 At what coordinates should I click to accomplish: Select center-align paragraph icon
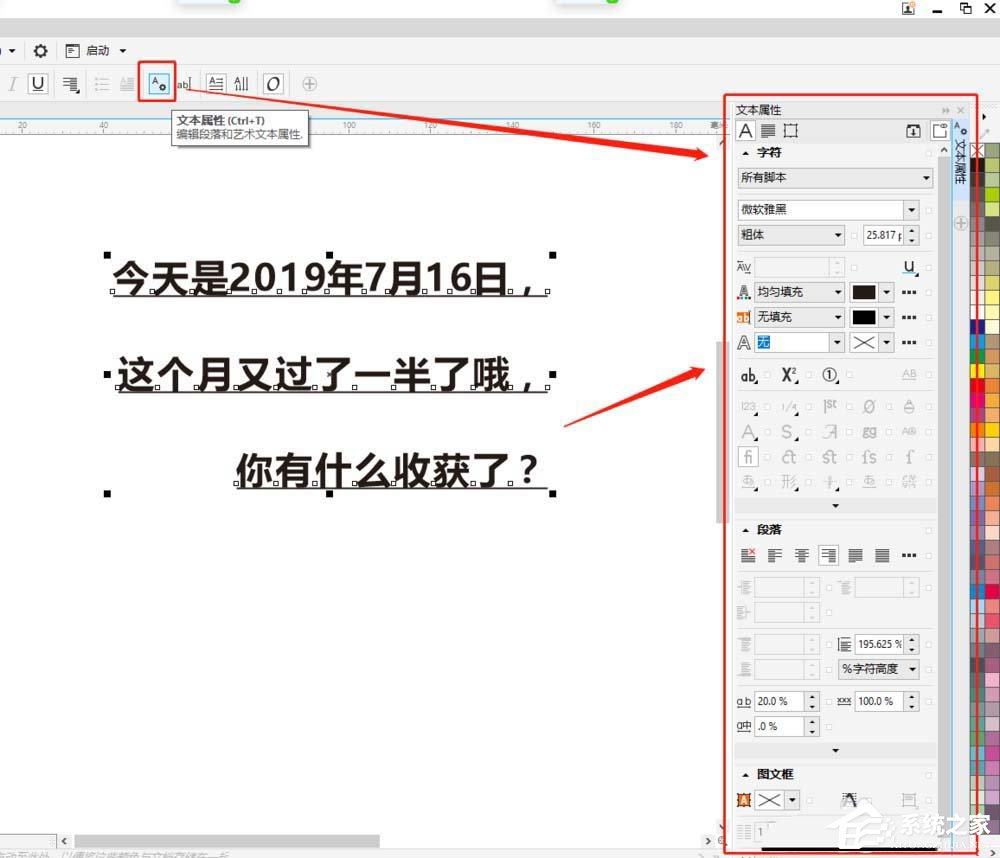(x=801, y=555)
